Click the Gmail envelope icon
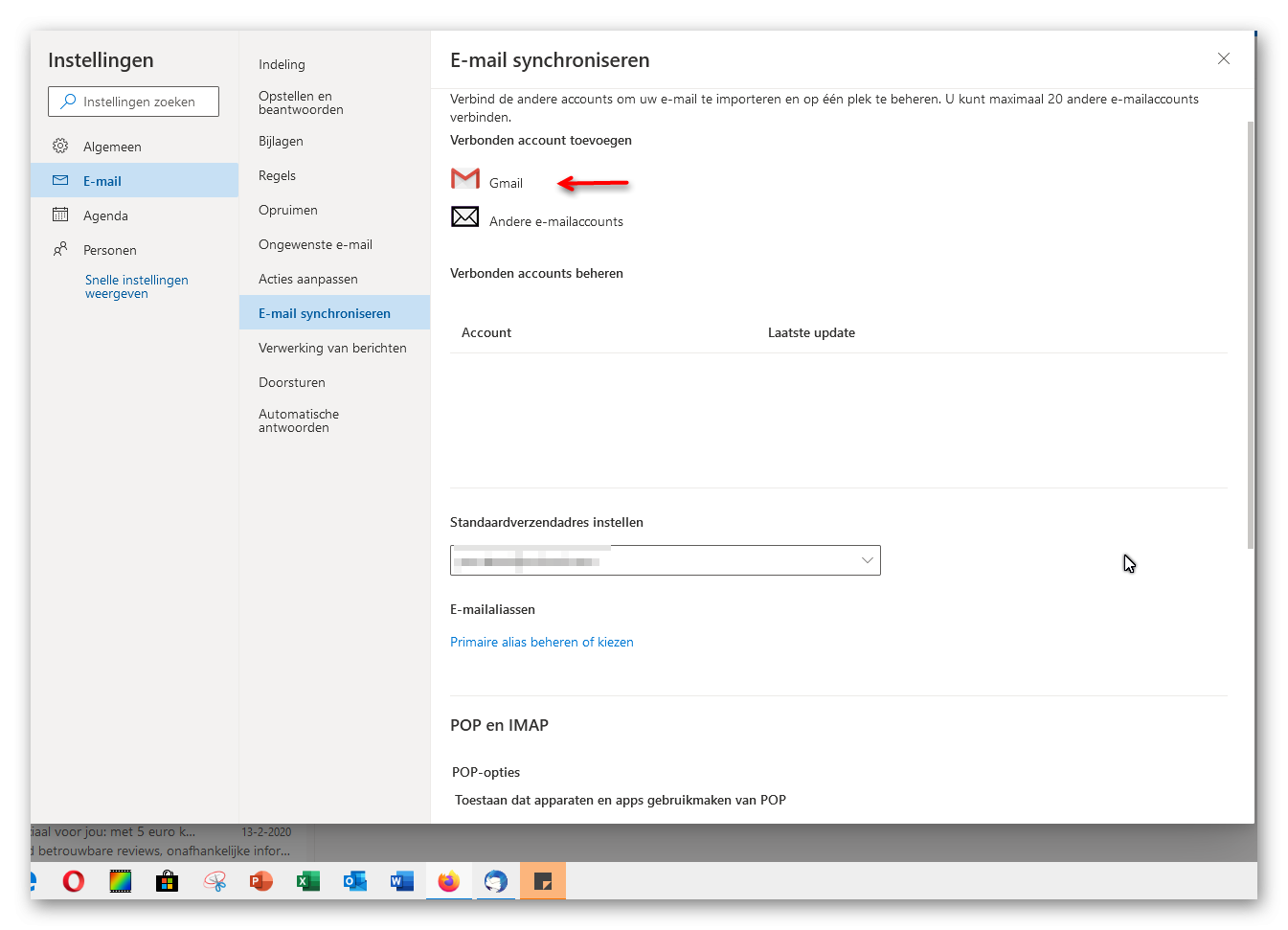This screenshot has width=1288, height=930. [x=465, y=179]
